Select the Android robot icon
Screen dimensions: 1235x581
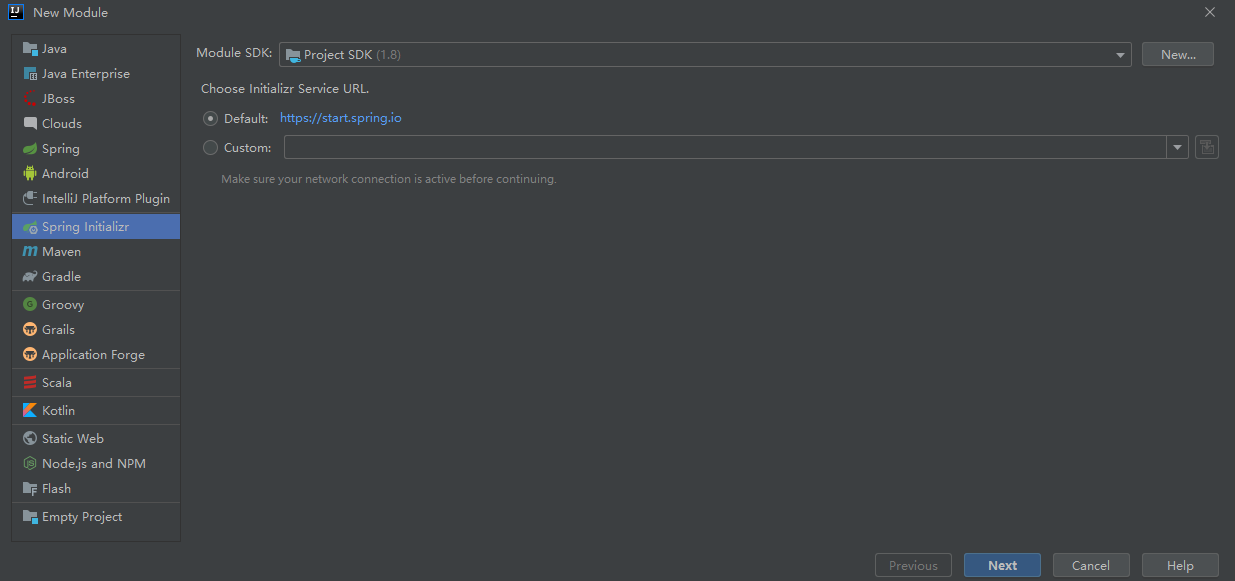point(30,173)
